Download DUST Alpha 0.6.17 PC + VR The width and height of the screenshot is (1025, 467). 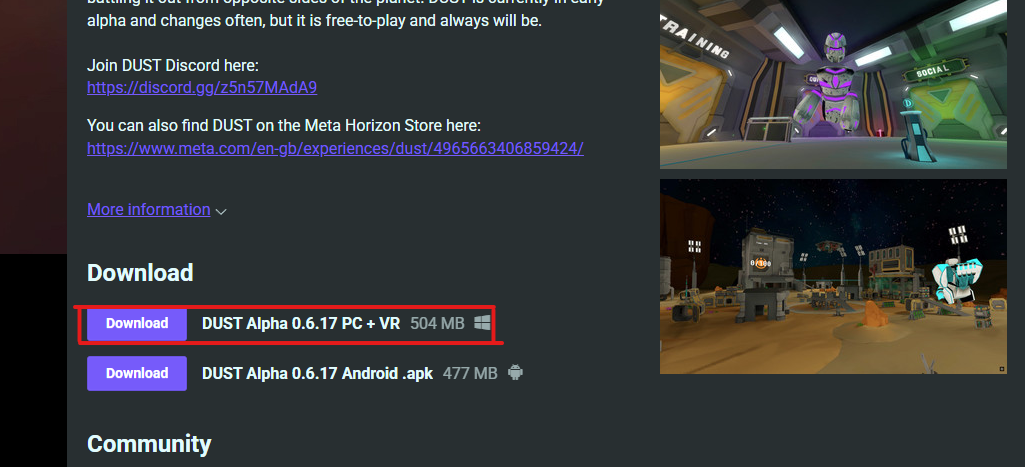137,323
